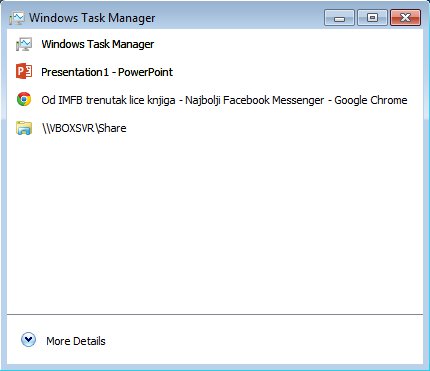
Task: Click the "More Details" label
Action: click(x=76, y=341)
